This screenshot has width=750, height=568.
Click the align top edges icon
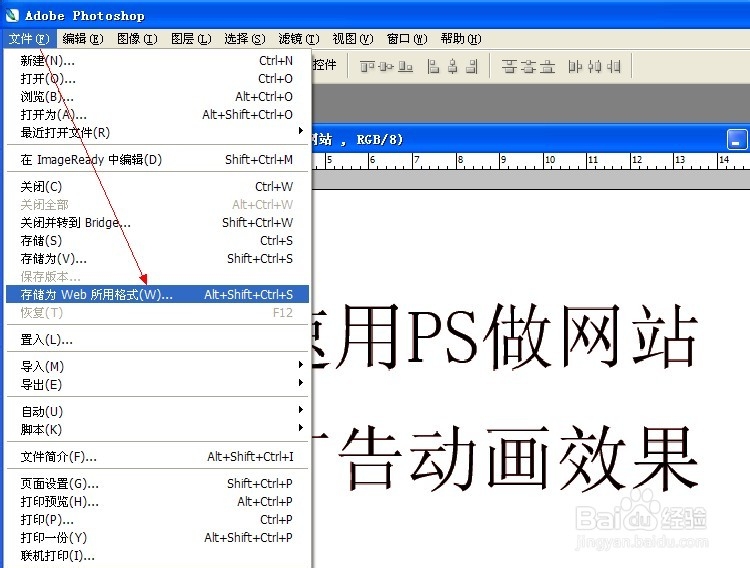click(x=367, y=66)
